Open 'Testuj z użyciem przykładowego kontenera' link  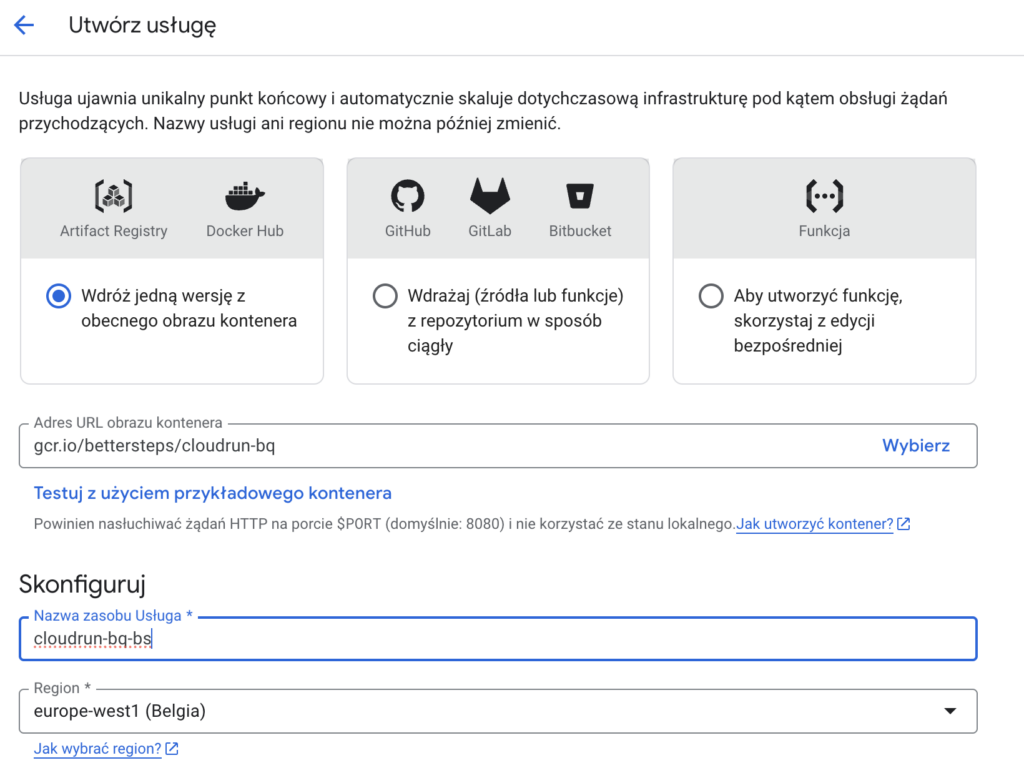(212, 493)
